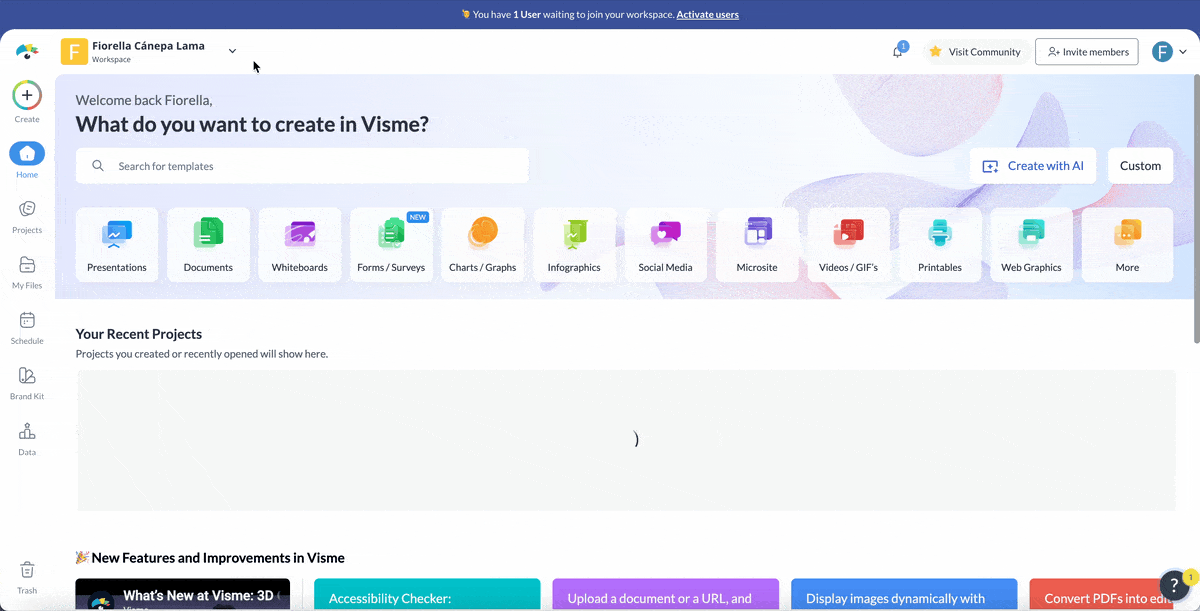Focus the Search for templates field
The width and height of the screenshot is (1200, 611).
(302, 166)
